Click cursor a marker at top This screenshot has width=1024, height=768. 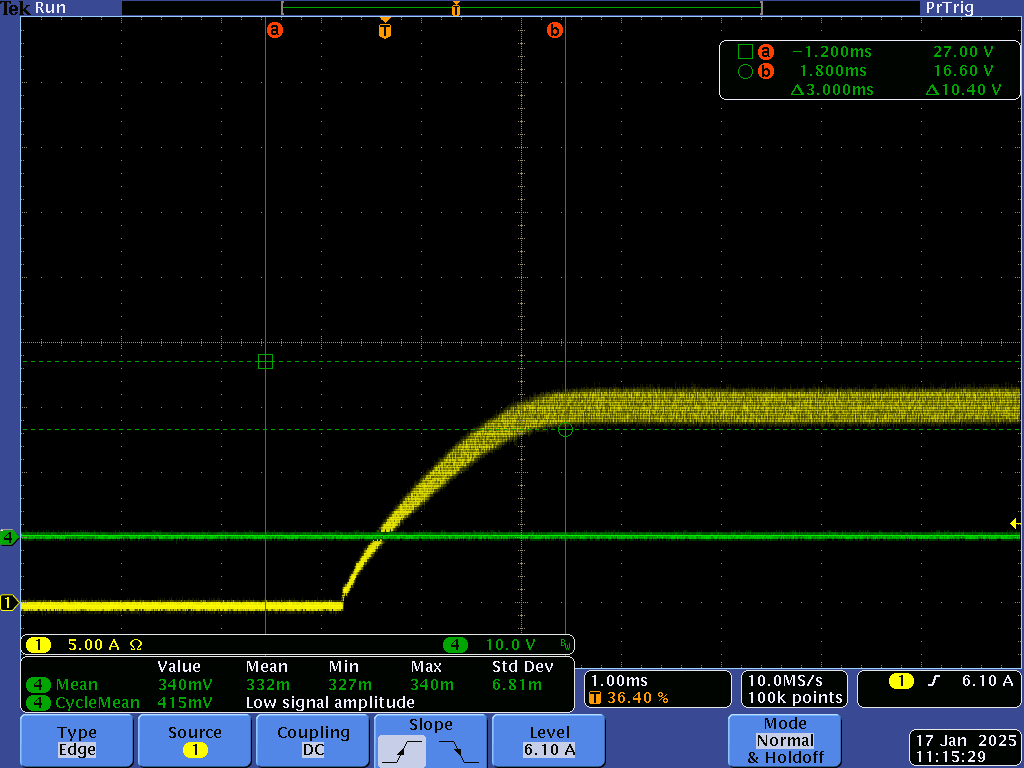(x=275, y=29)
